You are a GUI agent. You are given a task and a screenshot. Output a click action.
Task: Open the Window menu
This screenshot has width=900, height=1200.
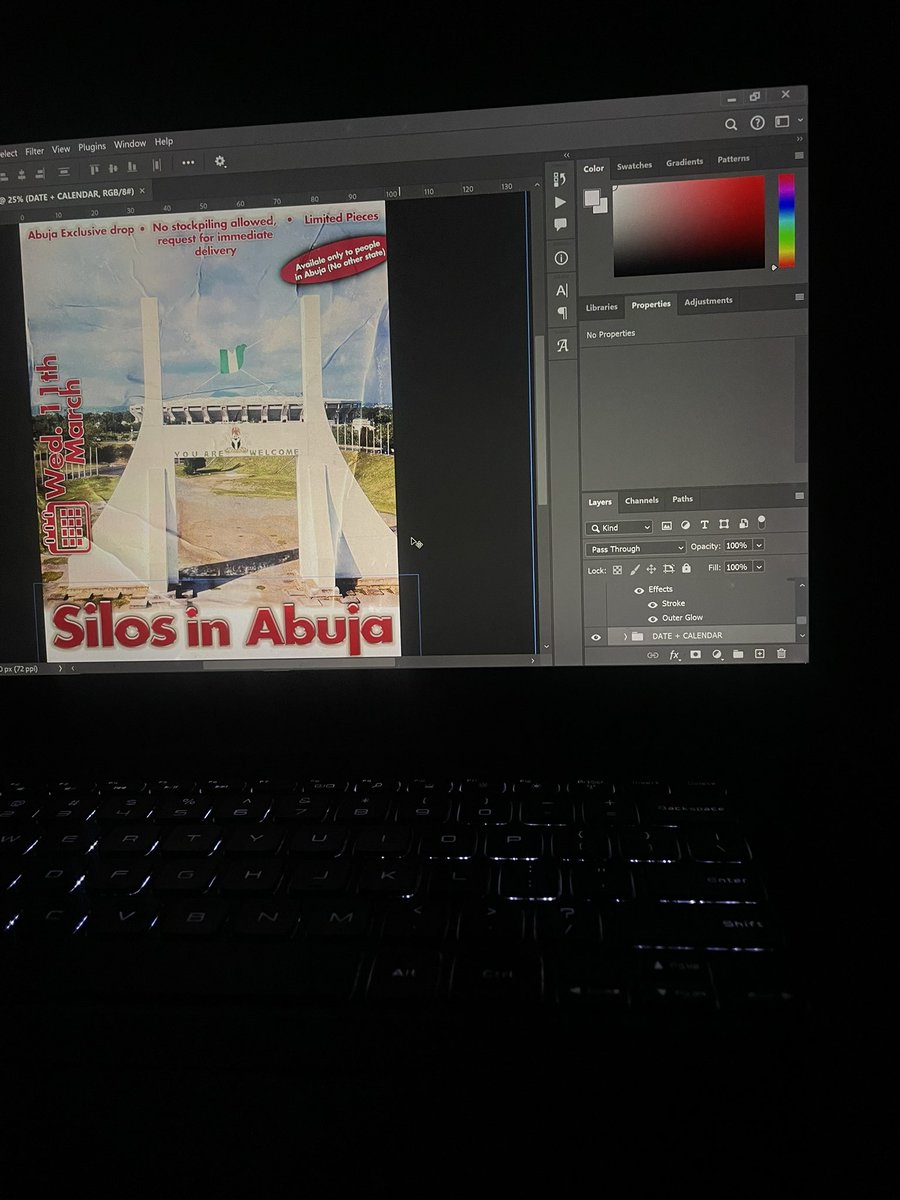[130, 144]
